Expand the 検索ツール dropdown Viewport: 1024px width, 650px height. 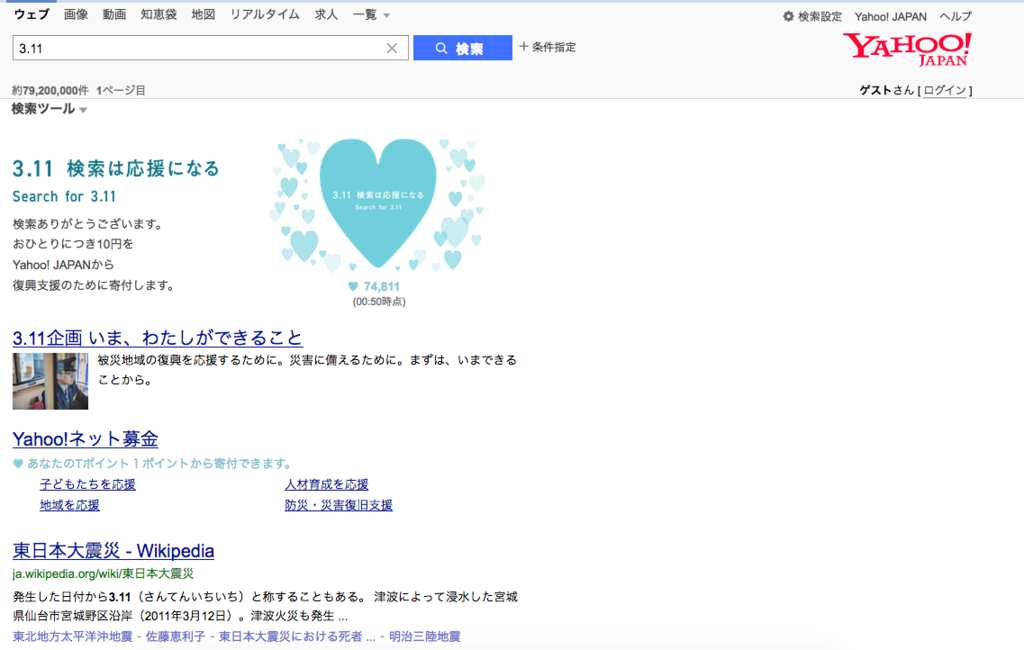(49, 109)
